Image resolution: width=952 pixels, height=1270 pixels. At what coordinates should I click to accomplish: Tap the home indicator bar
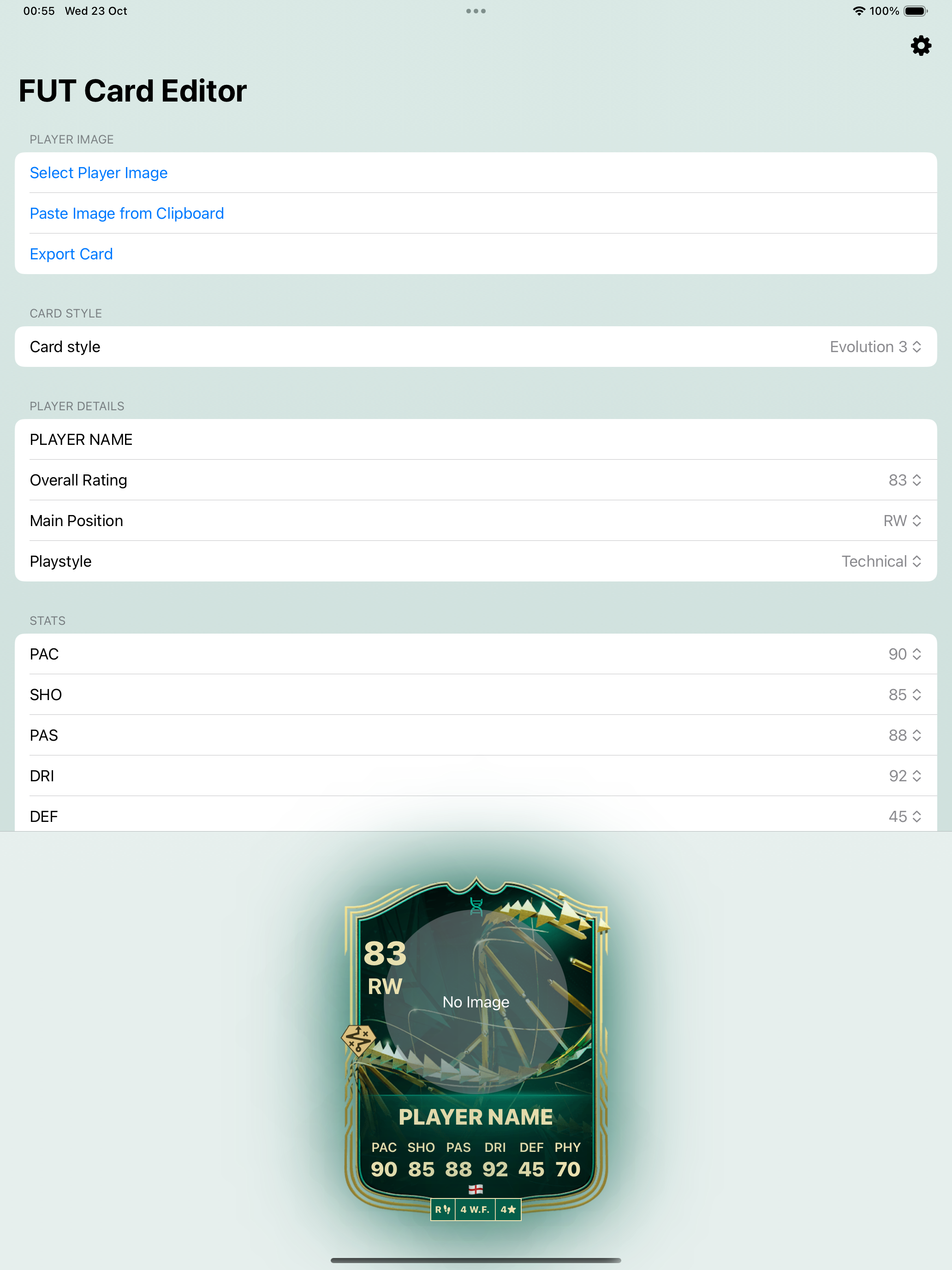click(x=476, y=1261)
